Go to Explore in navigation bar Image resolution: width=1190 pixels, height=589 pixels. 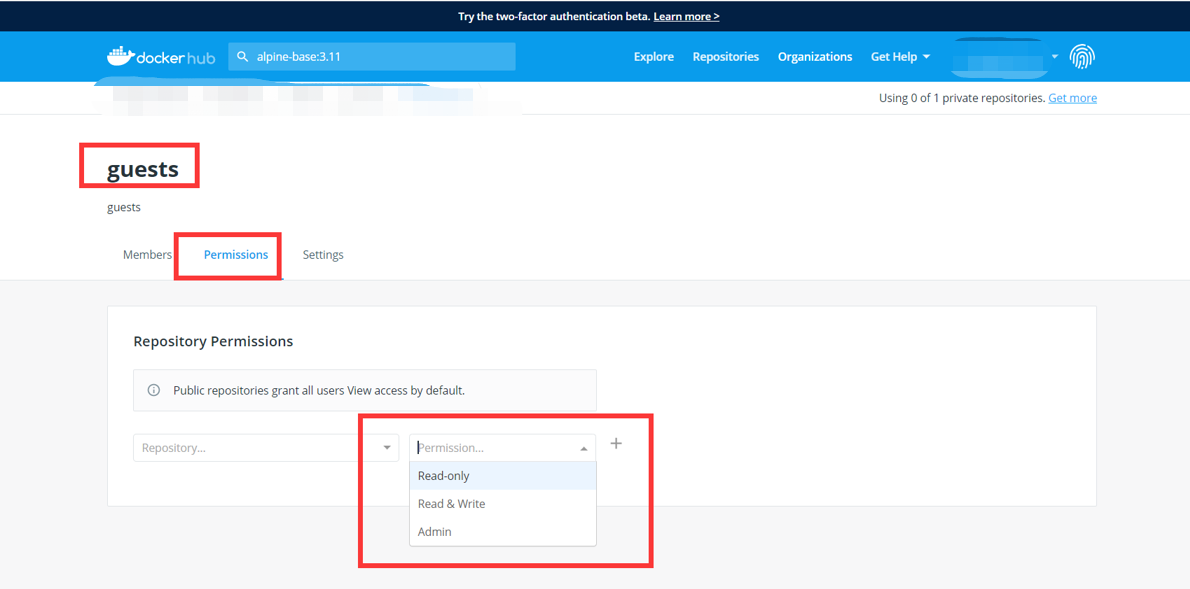point(654,57)
